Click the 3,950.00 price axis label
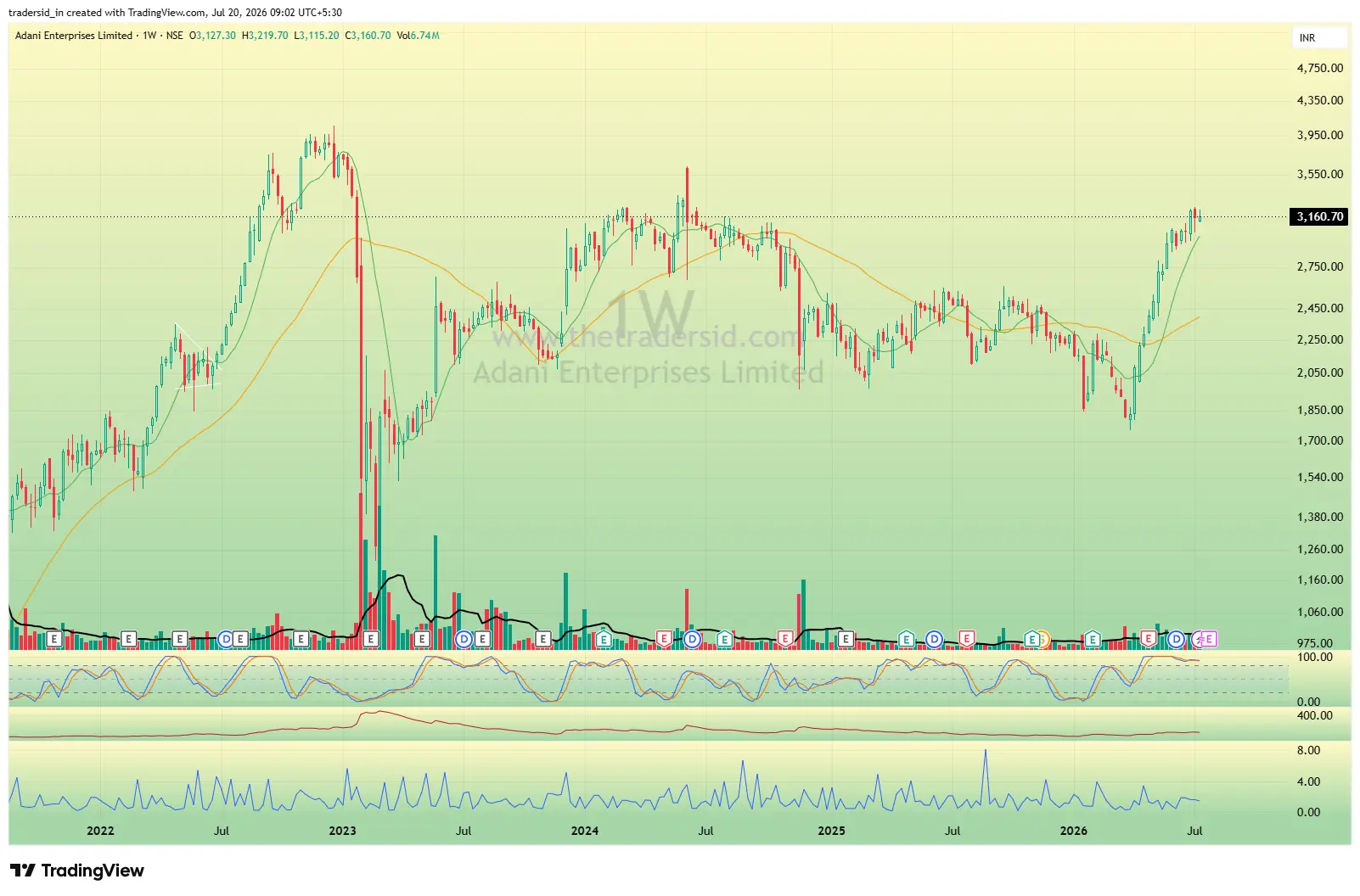1360x896 pixels. click(1320, 135)
